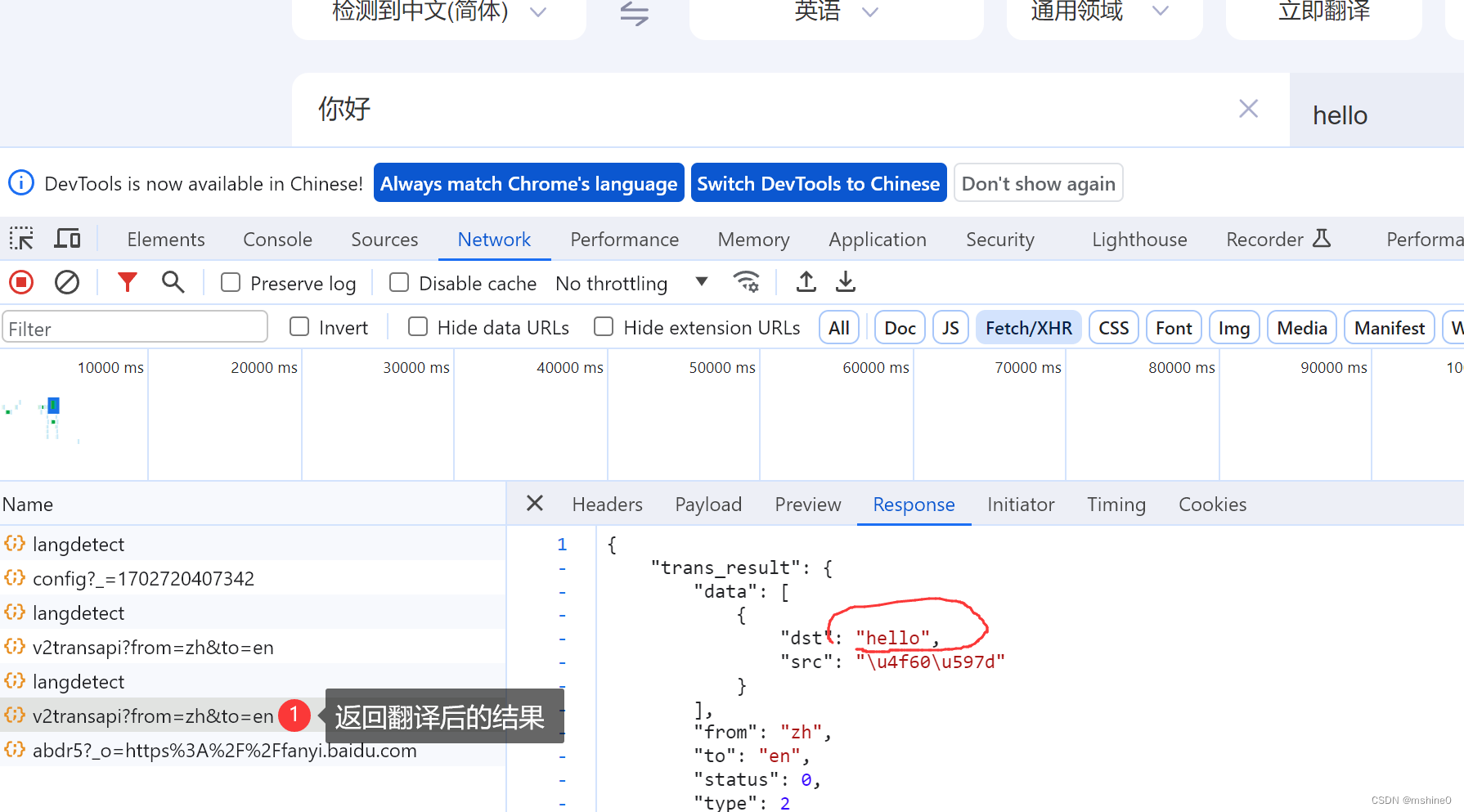Select the first v2transapi?from=zh&to=en request

click(x=253, y=647)
